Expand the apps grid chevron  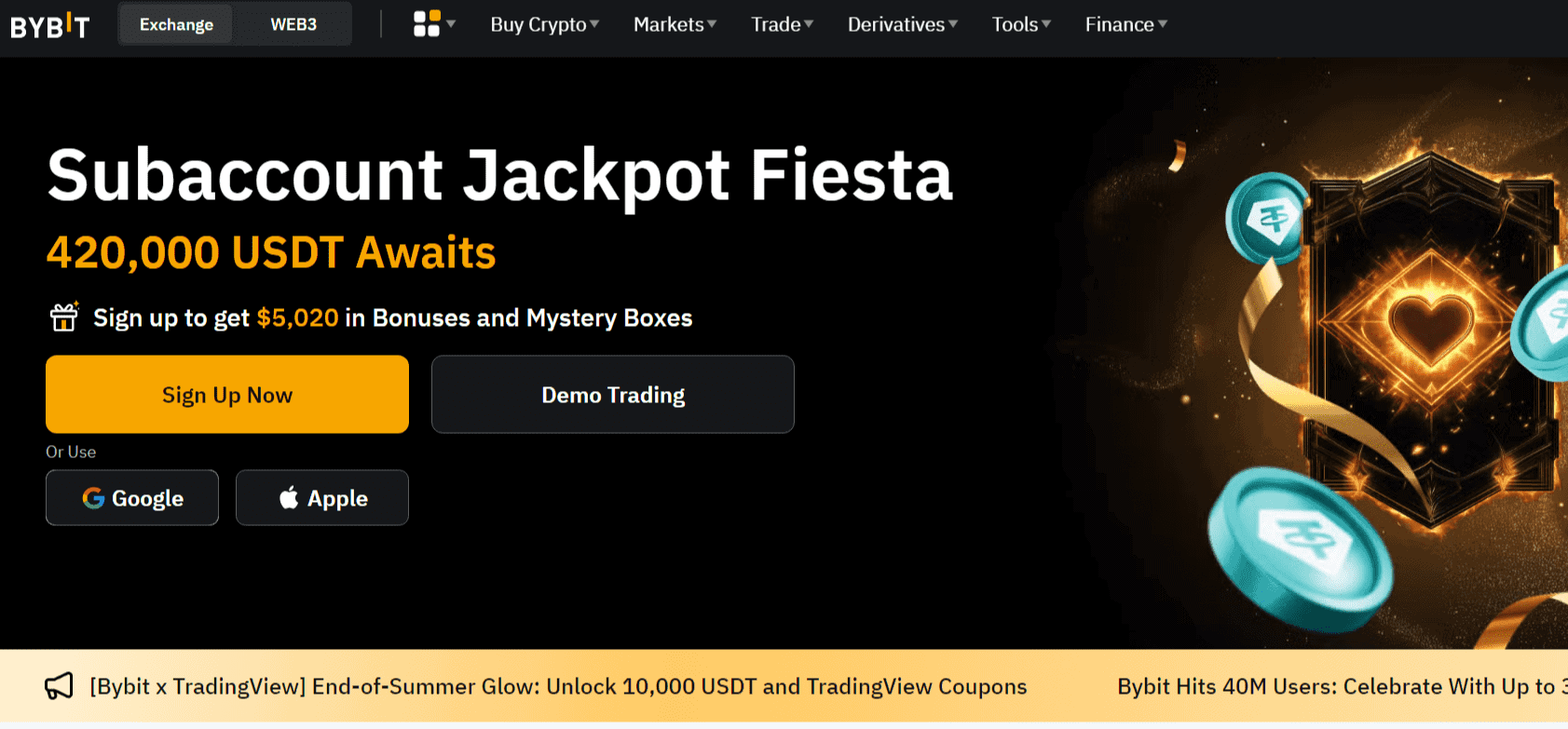point(451,24)
